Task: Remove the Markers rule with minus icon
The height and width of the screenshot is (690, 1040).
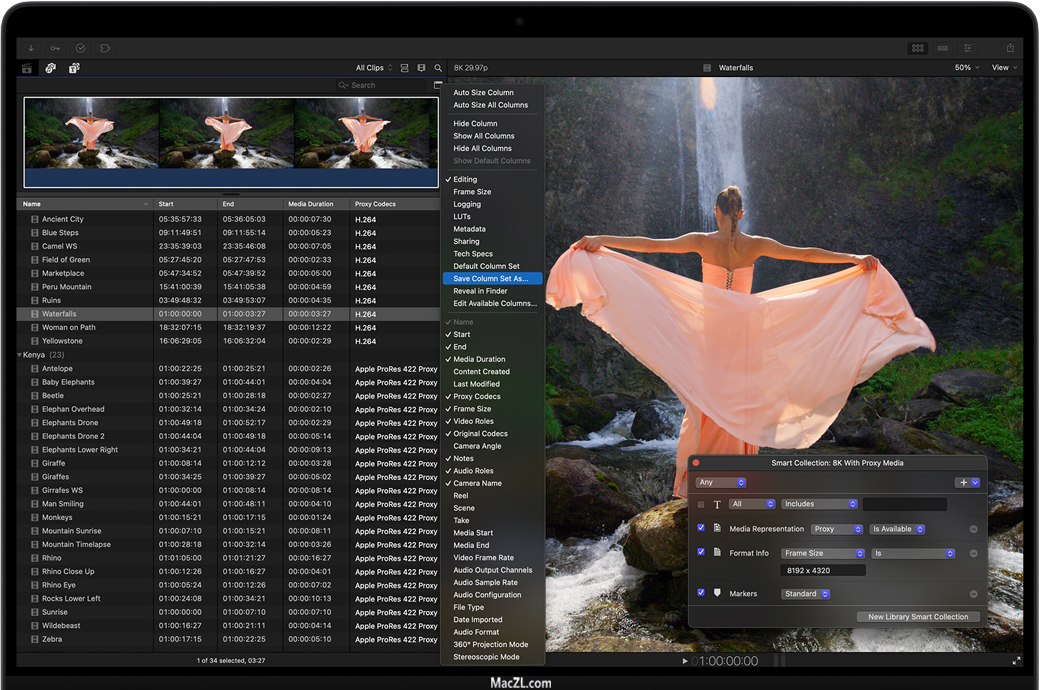Action: (x=973, y=594)
